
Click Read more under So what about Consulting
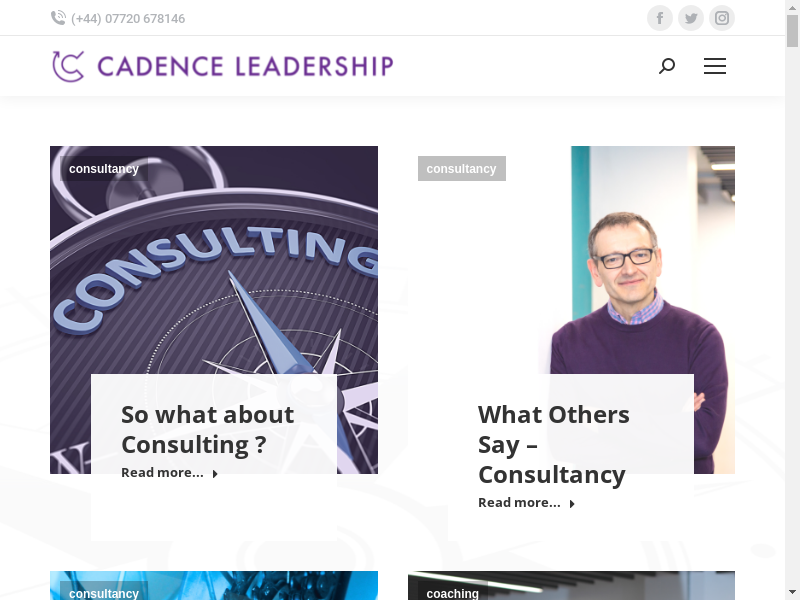point(162,473)
